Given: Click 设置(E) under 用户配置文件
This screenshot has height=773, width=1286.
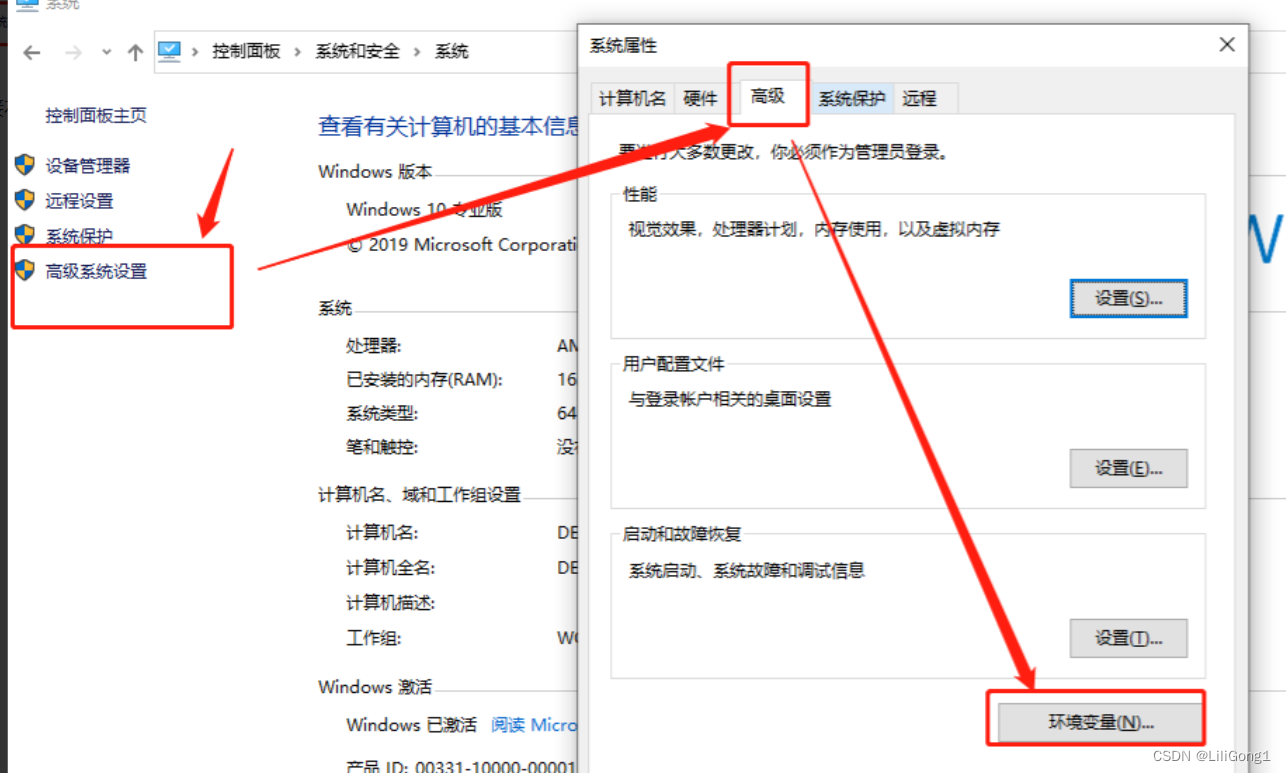Looking at the screenshot, I should [x=1128, y=468].
